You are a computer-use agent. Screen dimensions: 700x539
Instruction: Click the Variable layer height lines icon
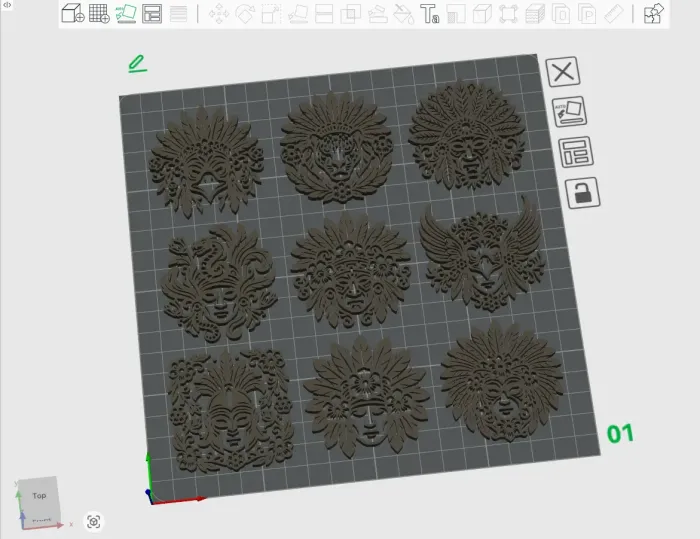179,14
